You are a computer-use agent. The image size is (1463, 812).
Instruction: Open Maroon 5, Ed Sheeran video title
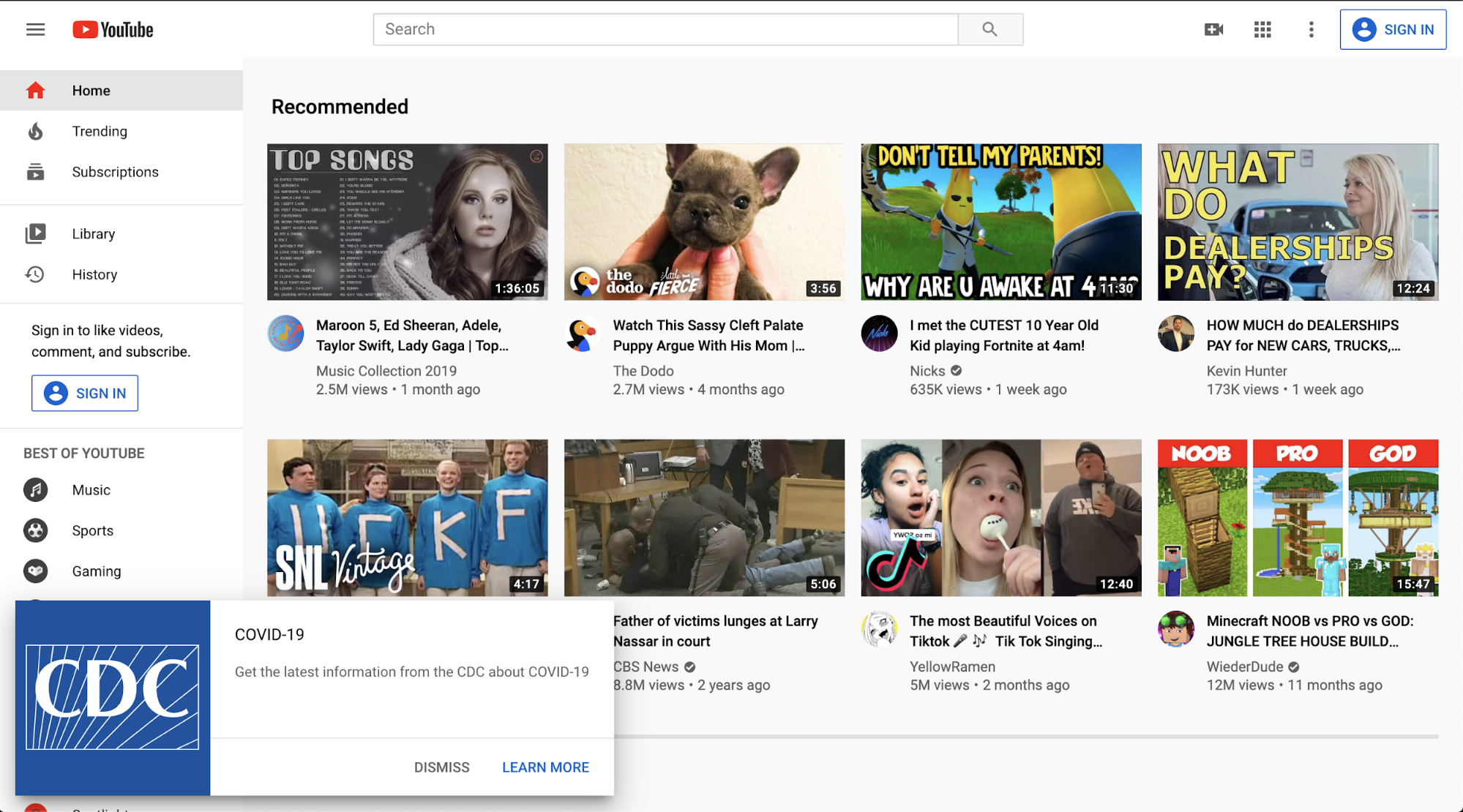click(x=412, y=336)
